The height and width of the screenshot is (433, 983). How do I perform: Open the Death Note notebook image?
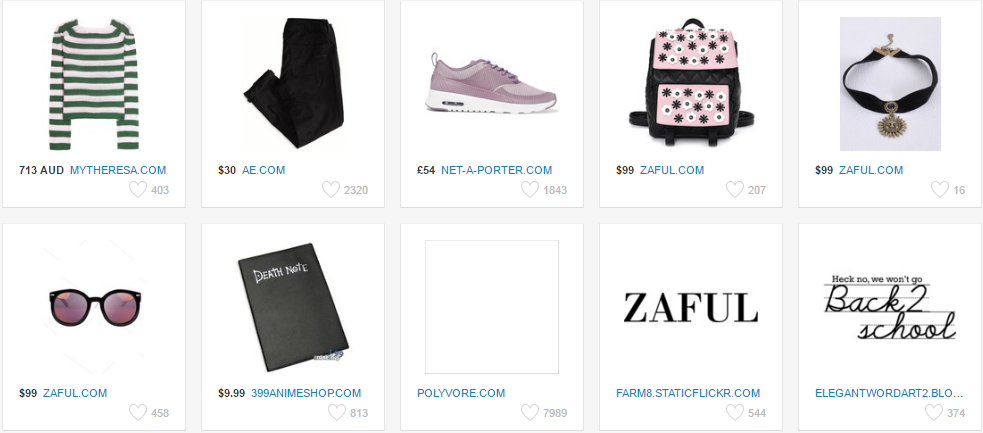[293, 307]
